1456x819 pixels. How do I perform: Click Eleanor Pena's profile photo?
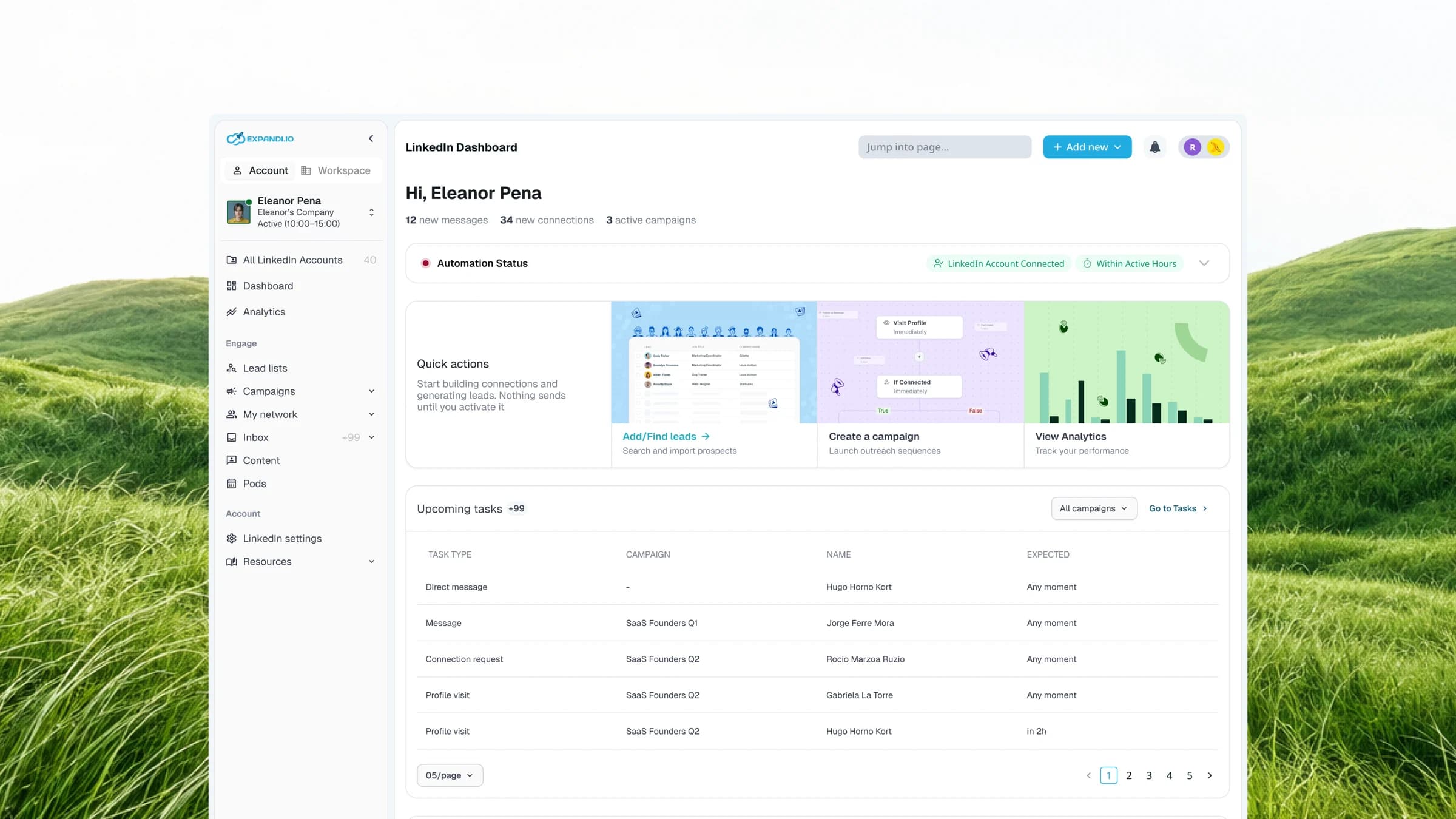[238, 212]
